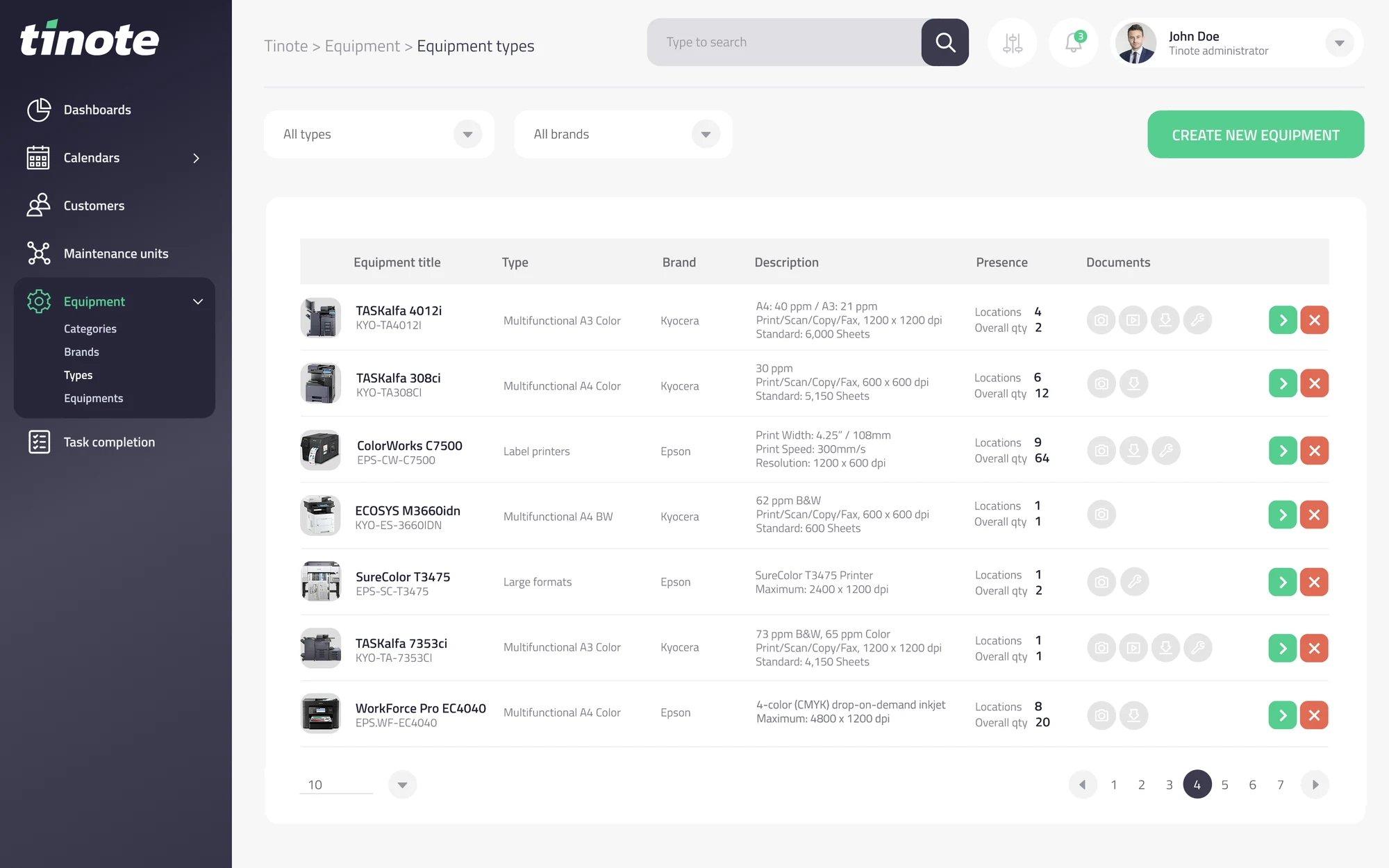1389x868 pixels.
Task: Select Types under Equipment
Action: click(x=78, y=375)
